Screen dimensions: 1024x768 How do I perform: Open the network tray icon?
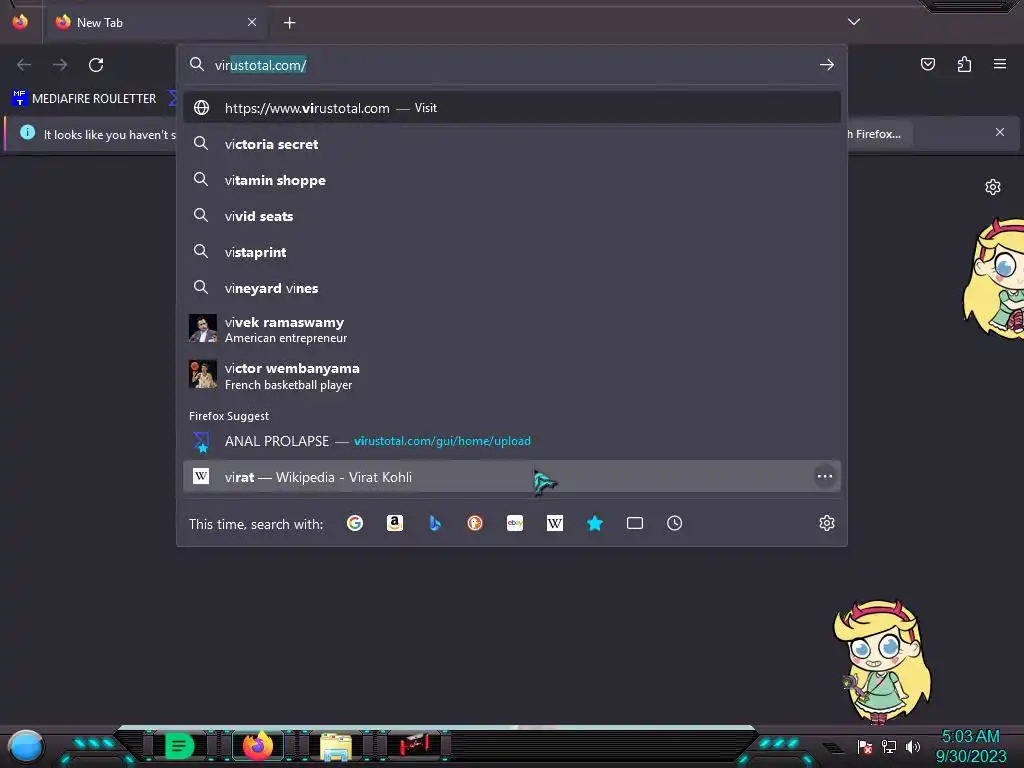[x=889, y=746]
